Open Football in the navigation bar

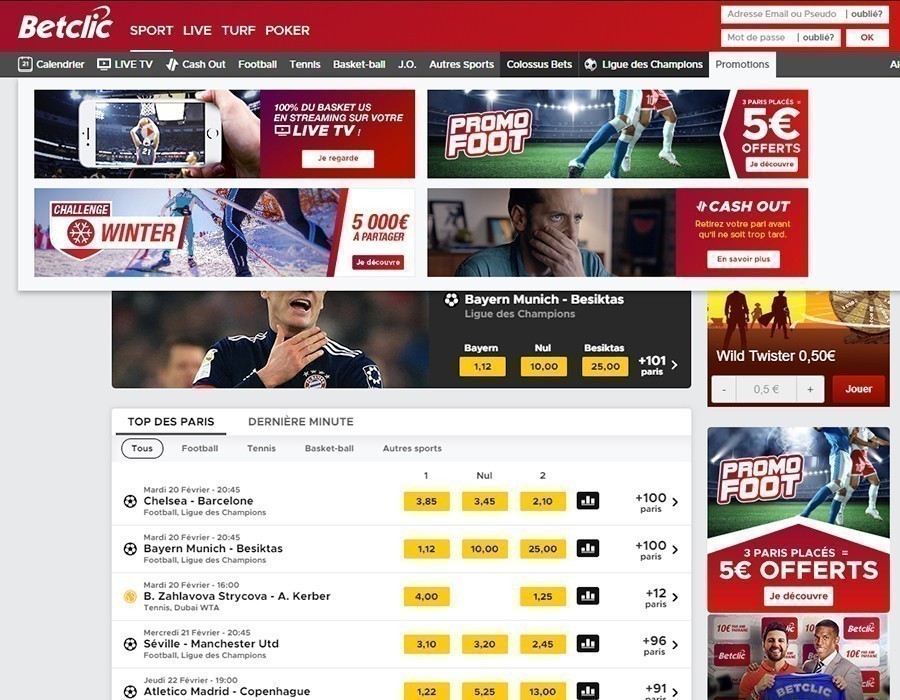257,64
